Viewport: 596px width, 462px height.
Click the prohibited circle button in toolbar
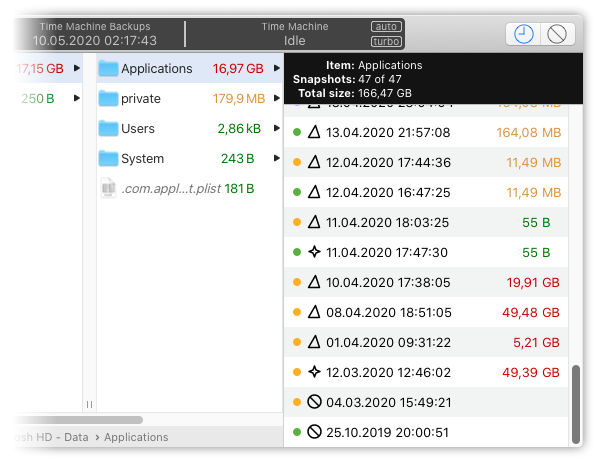click(557, 34)
